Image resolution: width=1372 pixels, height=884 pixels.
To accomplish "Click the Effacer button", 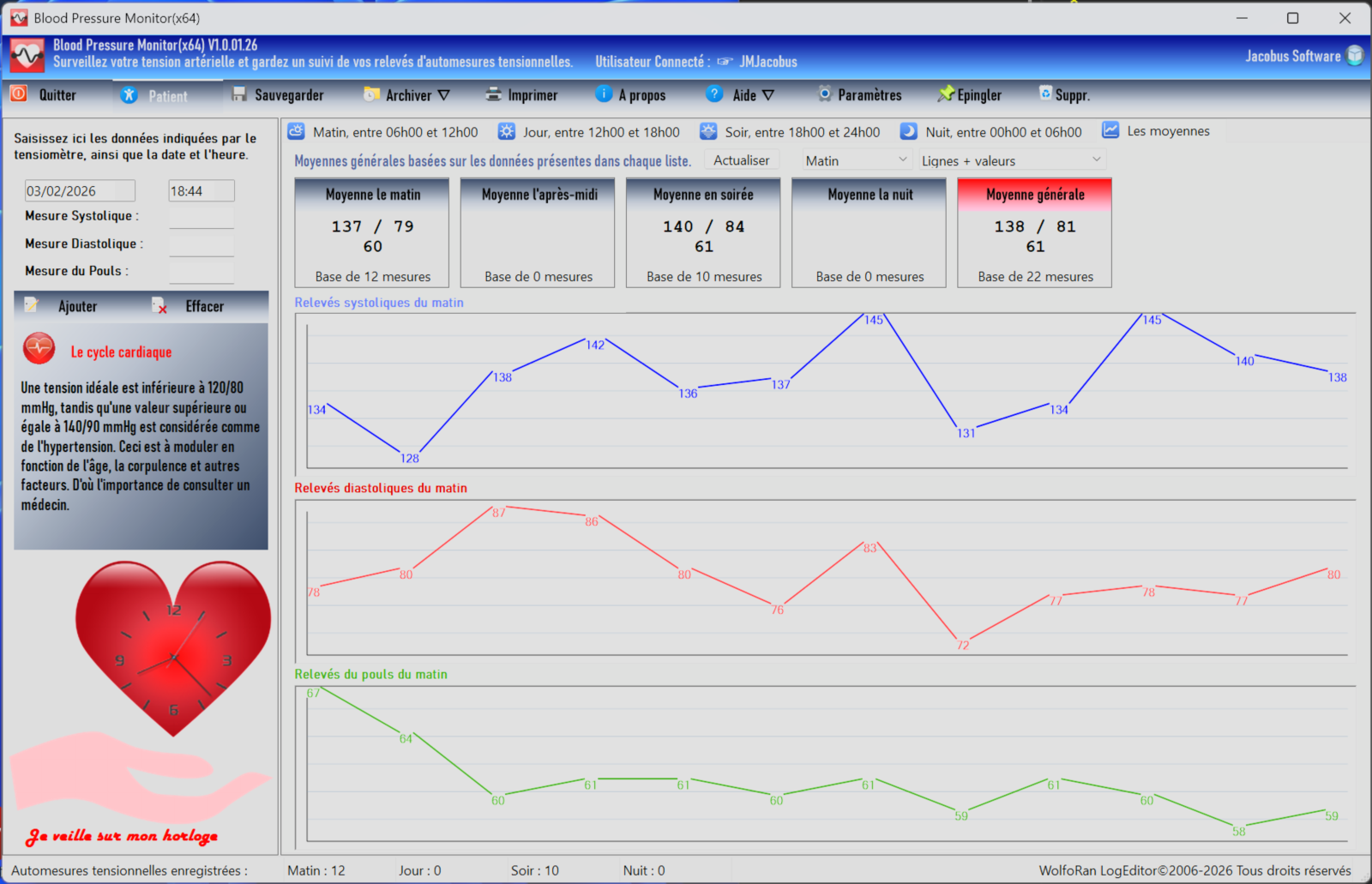I will pos(204,306).
